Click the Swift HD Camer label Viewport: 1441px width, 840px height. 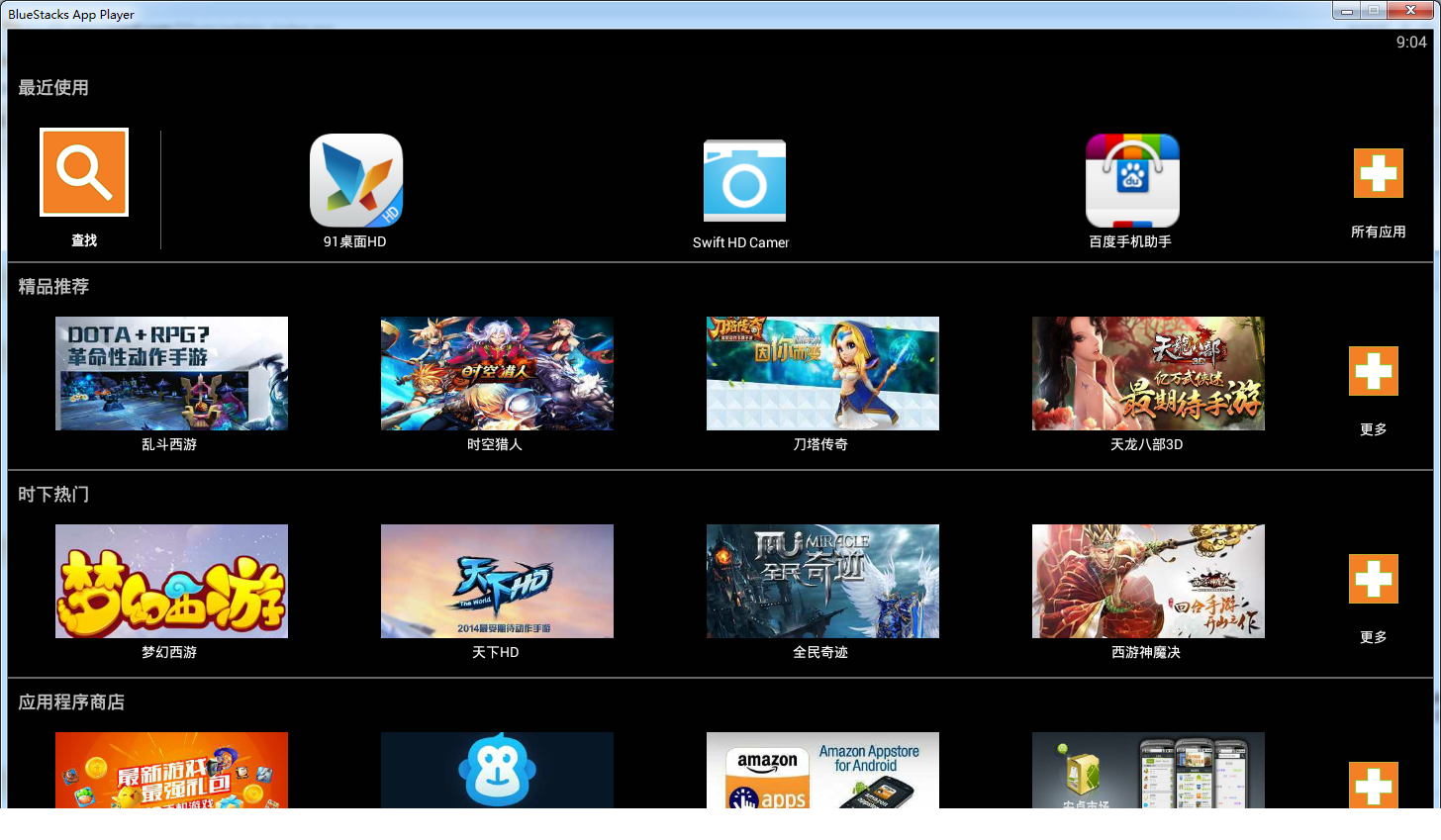[x=740, y=242]
